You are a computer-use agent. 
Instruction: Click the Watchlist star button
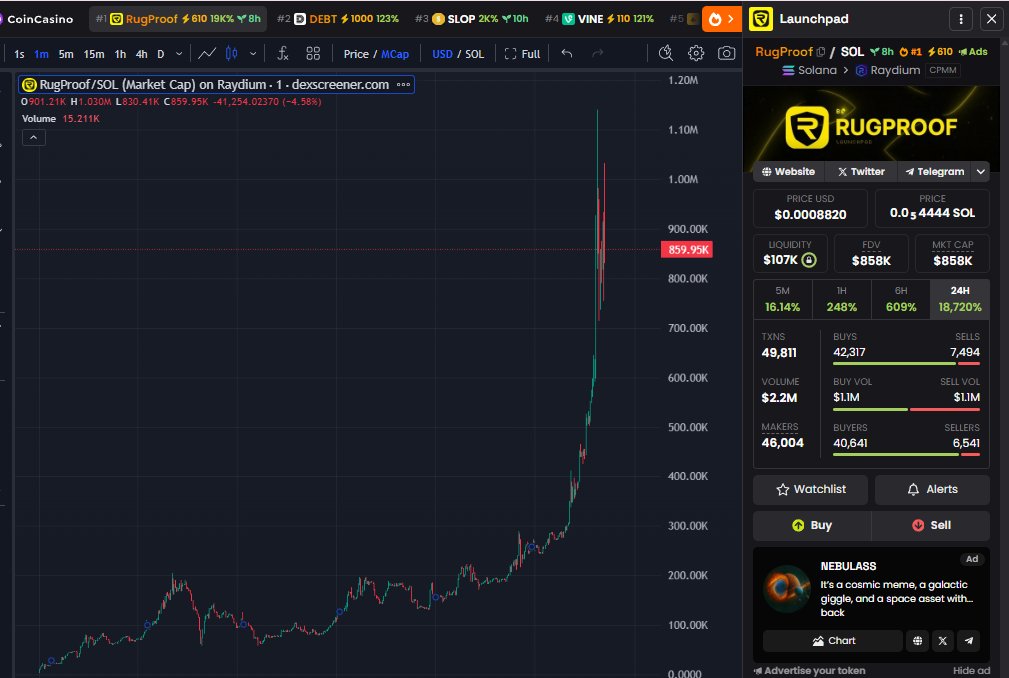810,490
